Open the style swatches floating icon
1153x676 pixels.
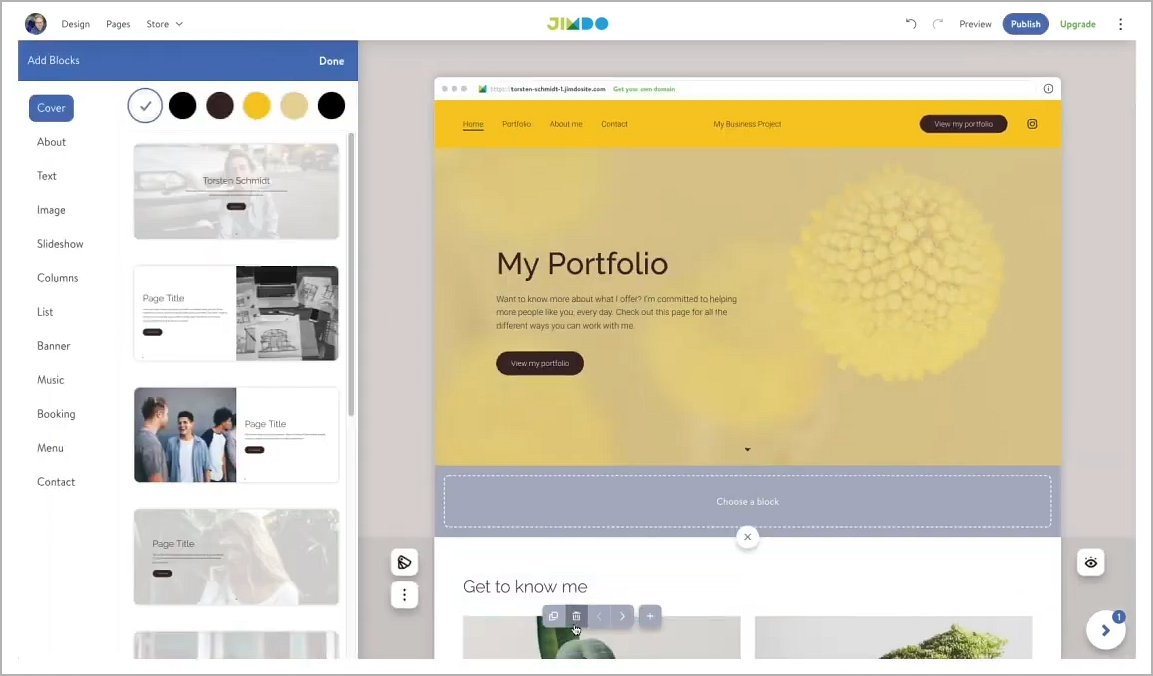coord(404,562)
